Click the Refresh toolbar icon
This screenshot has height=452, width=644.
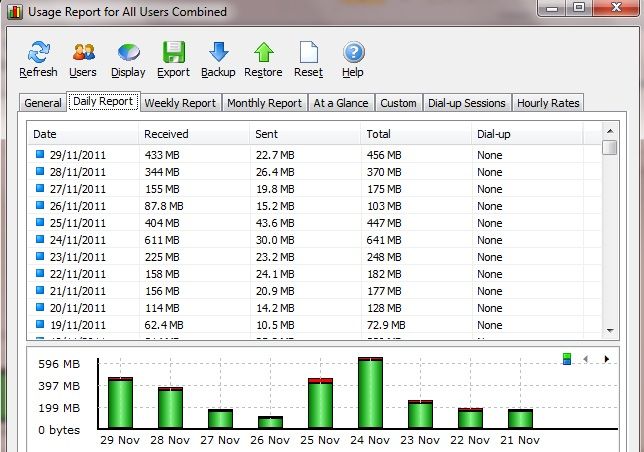tap(38, 53)
